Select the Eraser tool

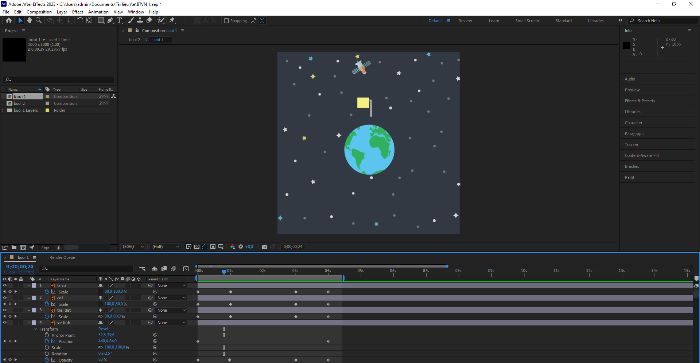[149, 21]
